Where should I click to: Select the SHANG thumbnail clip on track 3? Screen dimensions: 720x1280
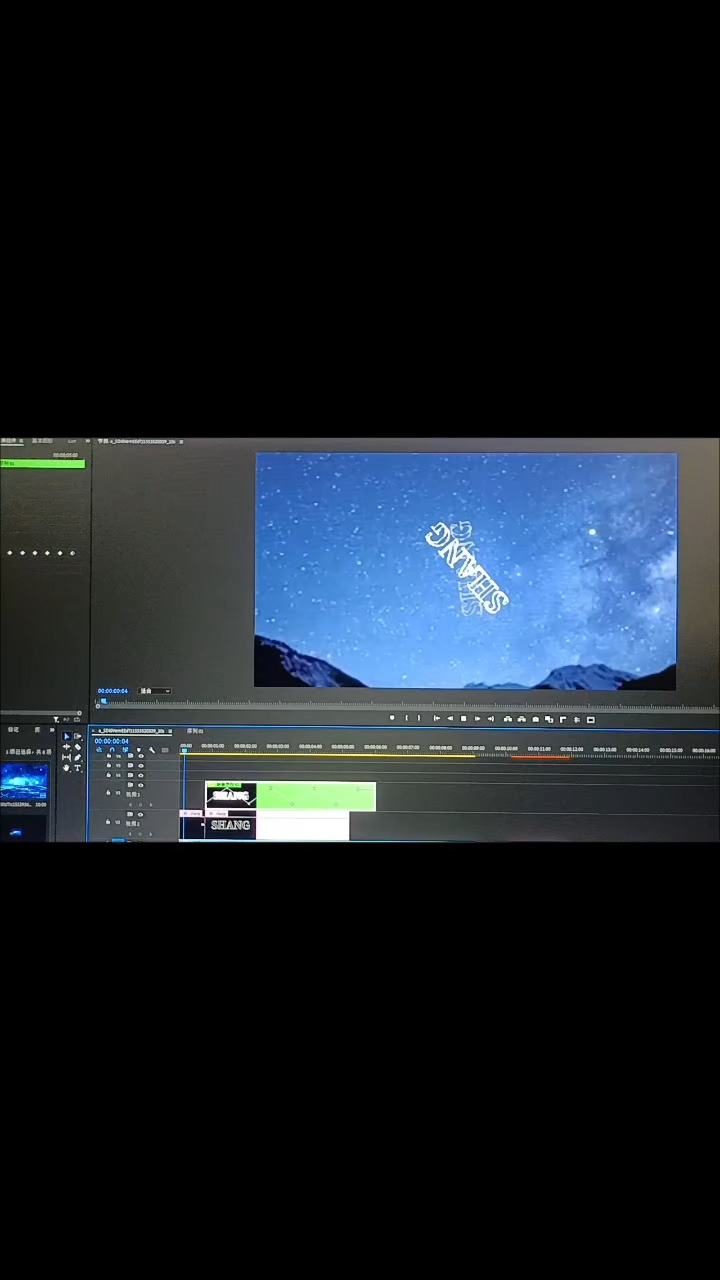pyautogui.click(x=231, y=796)
